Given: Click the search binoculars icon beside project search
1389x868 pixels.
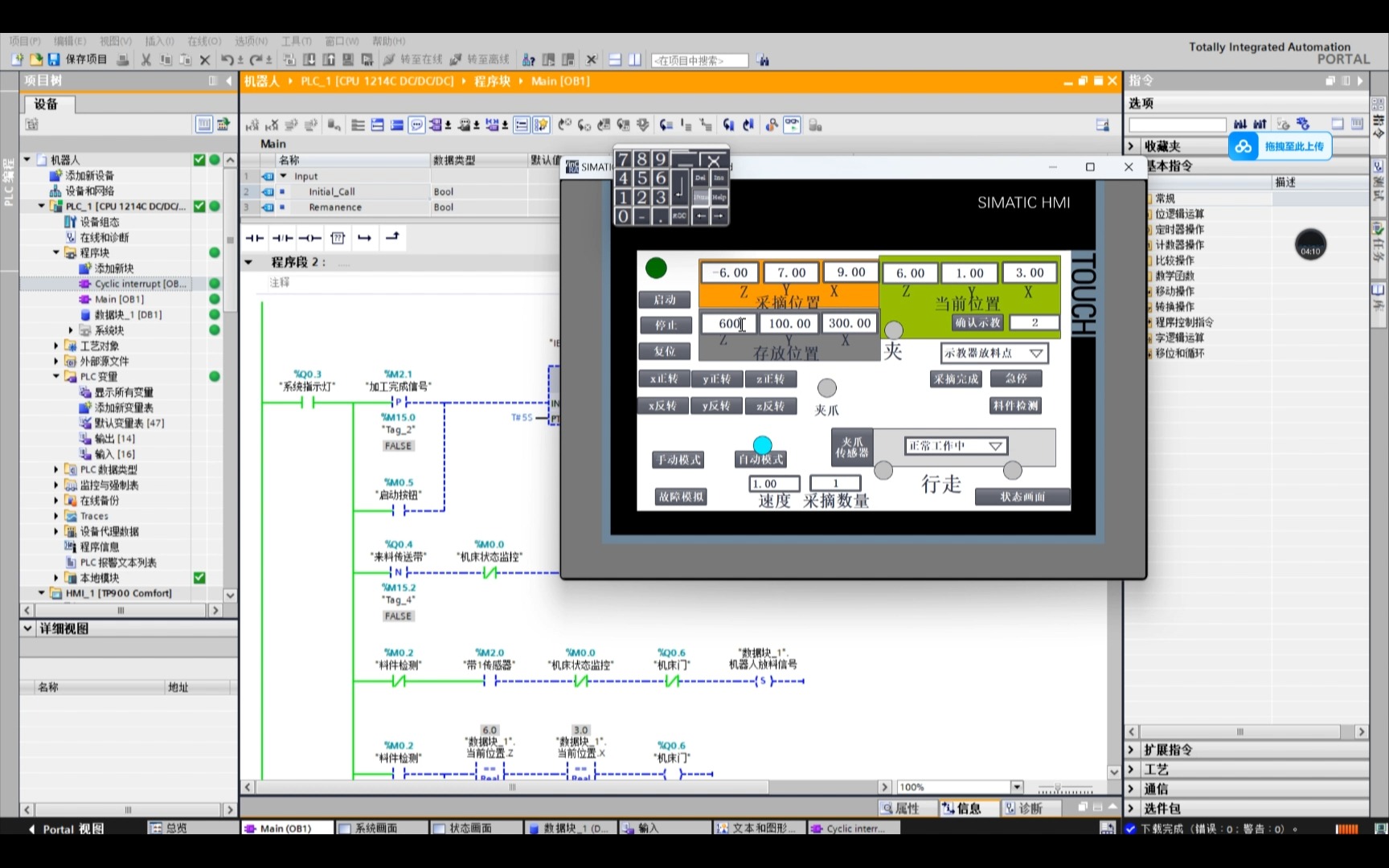Looking at the screenshot, I should pos(763,60).
